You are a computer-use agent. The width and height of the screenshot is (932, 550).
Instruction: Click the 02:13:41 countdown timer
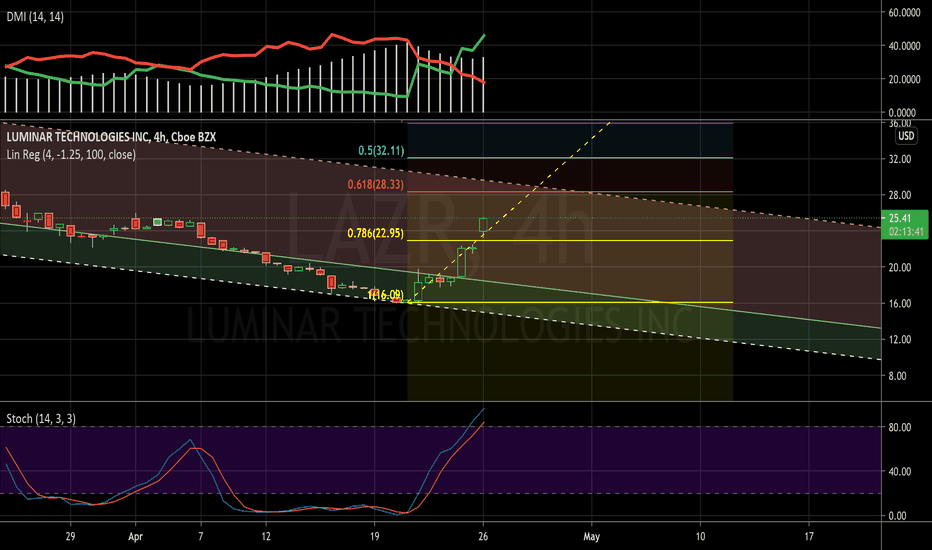click(x=906, y=231)
